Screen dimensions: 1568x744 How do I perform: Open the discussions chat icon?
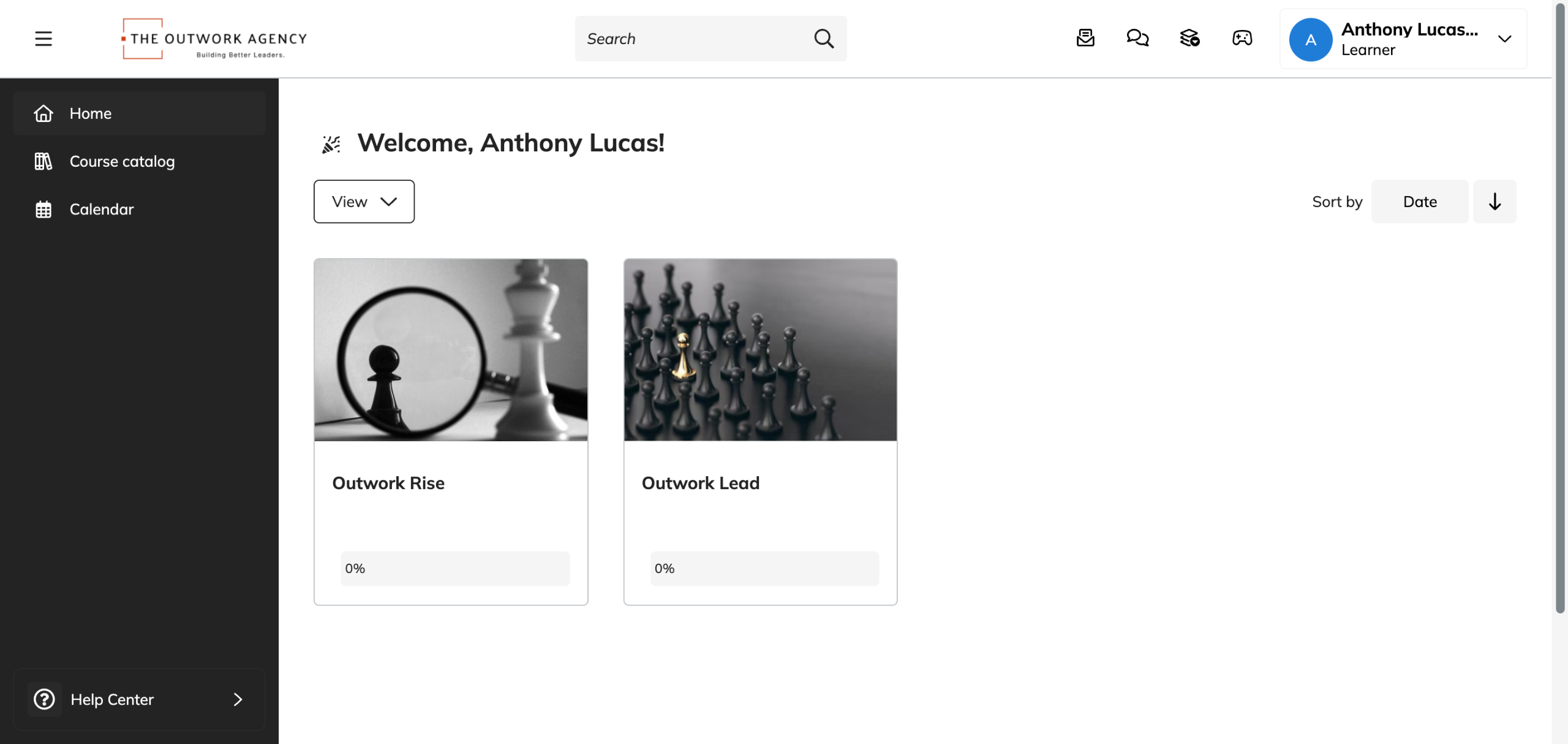click(x=1137, y=39)
